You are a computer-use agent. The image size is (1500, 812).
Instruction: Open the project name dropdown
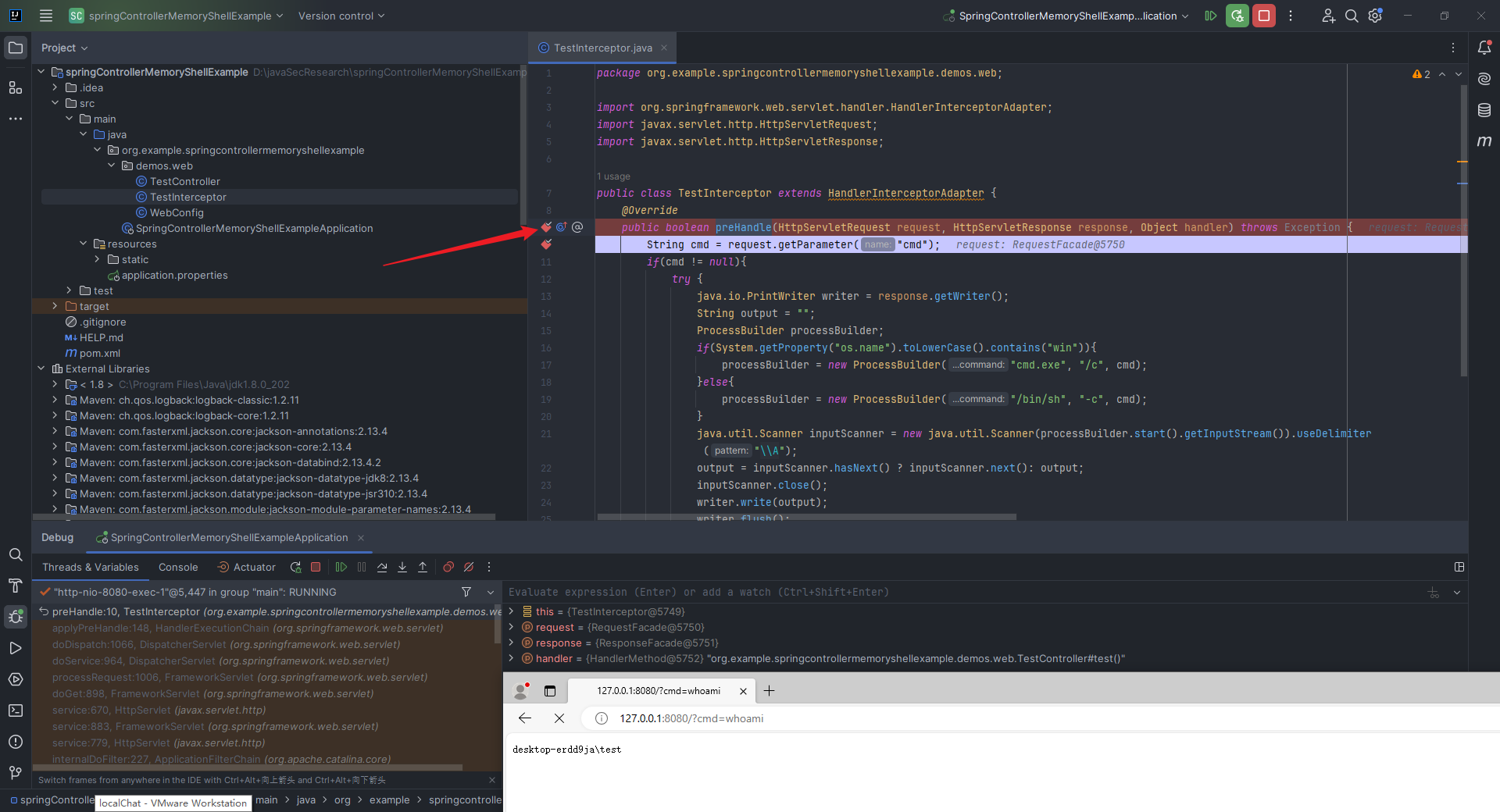point(175,16)
